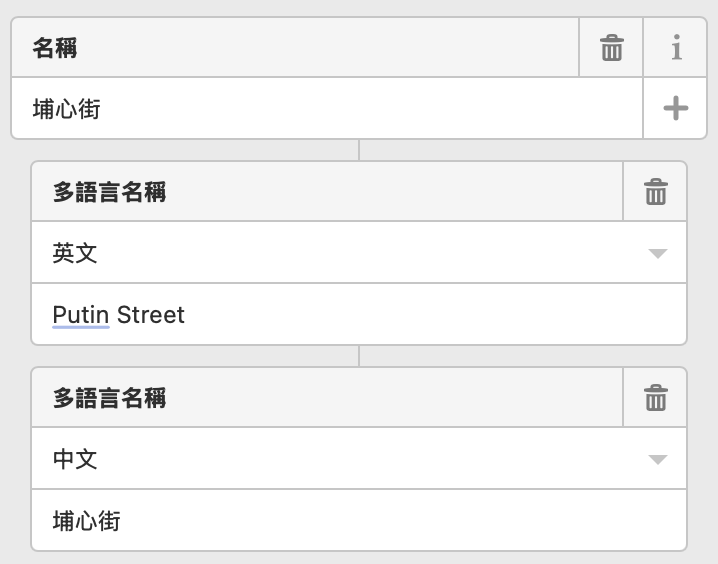Remove the English 多語言名稱 entry
The height and width of the screenshot is (564, 718).
tap(655, 191)
